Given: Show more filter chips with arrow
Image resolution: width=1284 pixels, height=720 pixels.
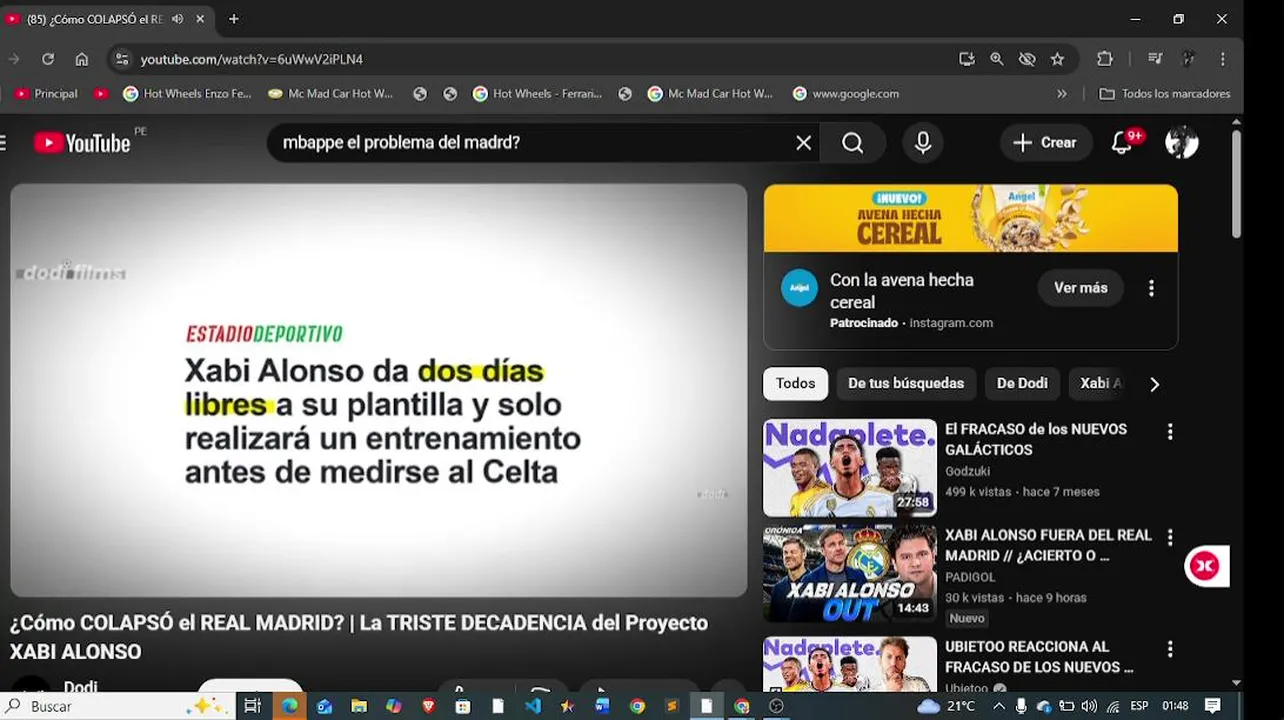Looking at the screenshot, I should pos(1154,384).
